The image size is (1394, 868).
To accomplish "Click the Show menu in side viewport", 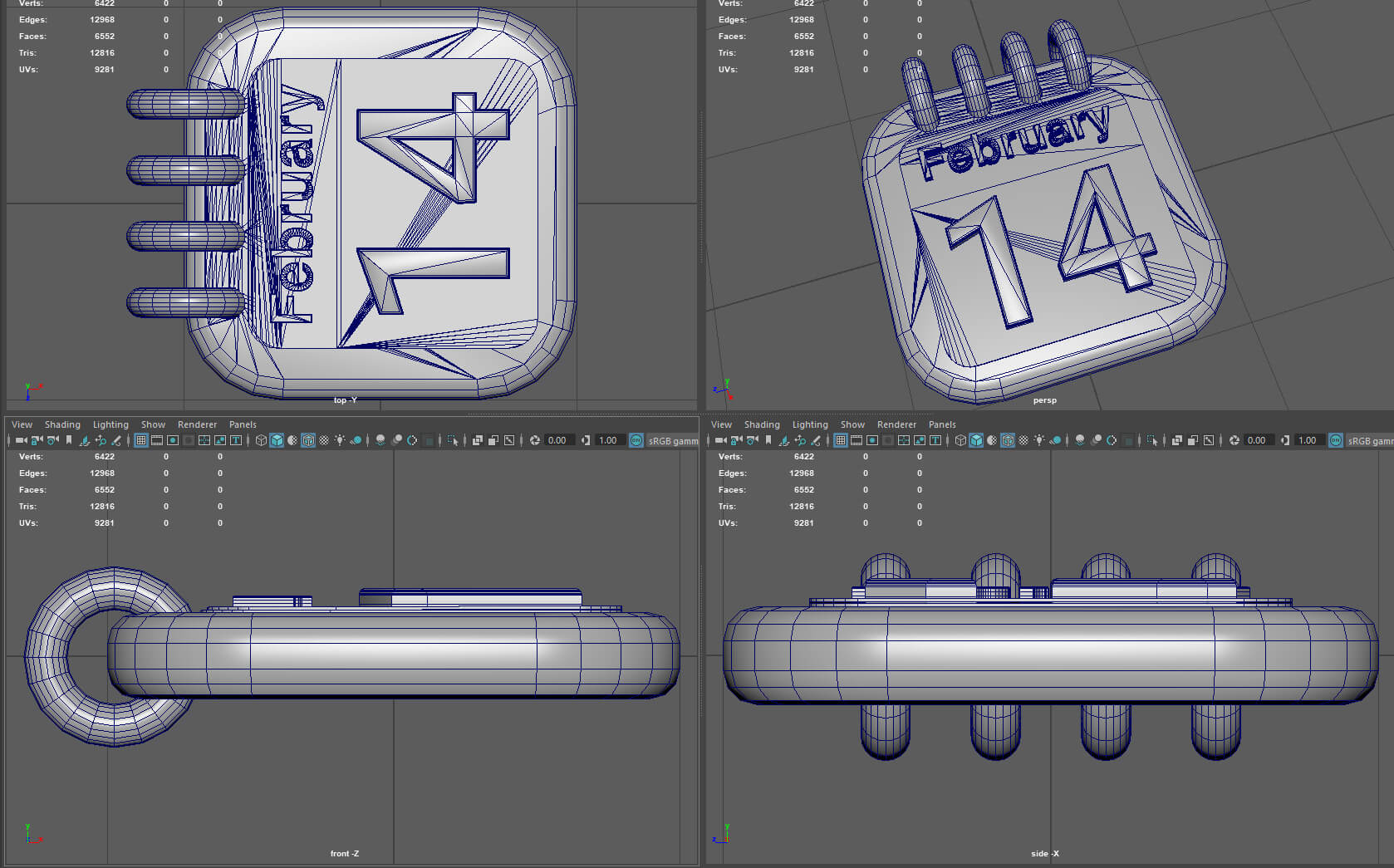I will [x=852, y=424].
